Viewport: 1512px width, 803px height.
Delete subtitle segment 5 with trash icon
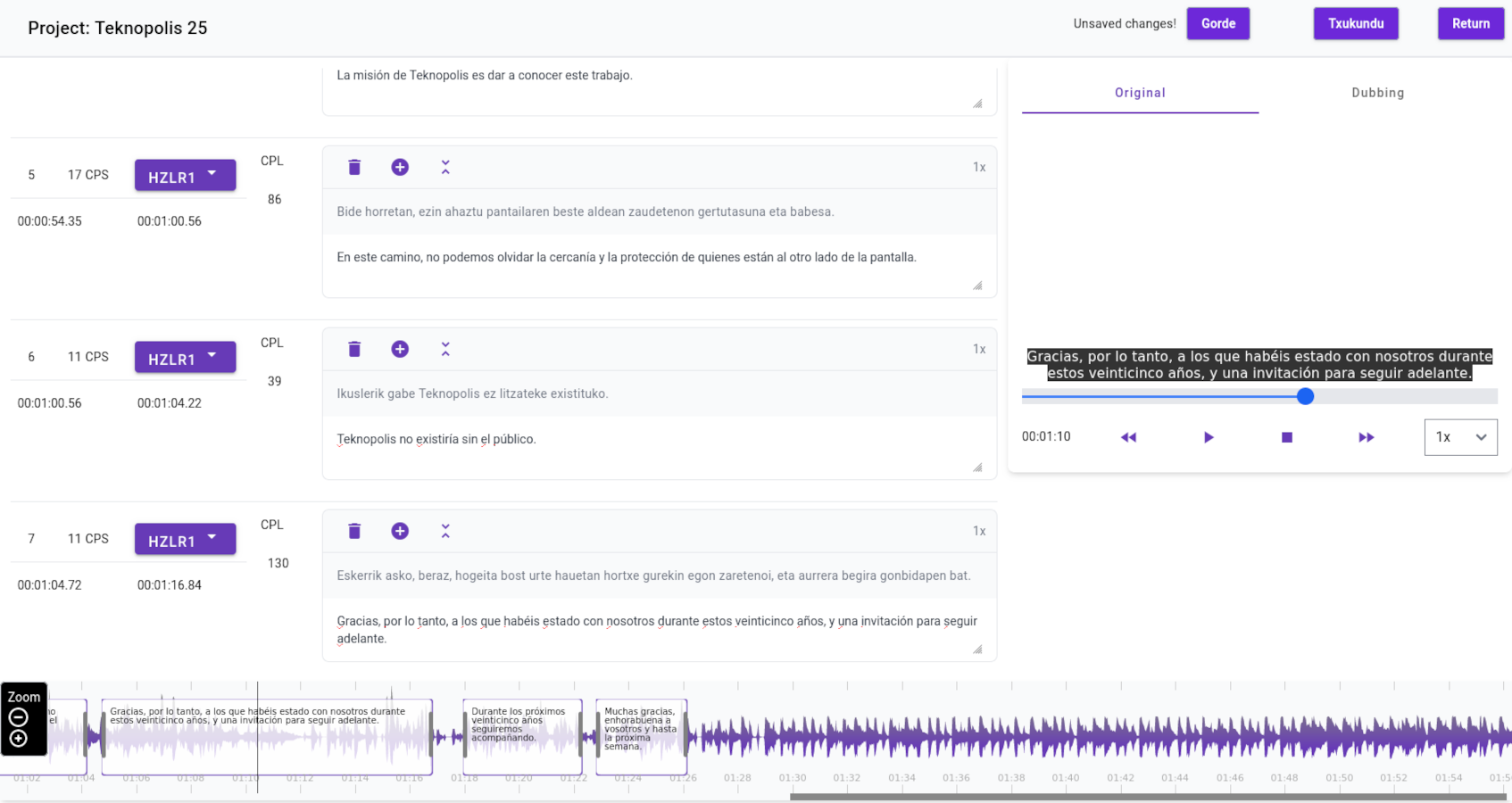click(354, 168)
